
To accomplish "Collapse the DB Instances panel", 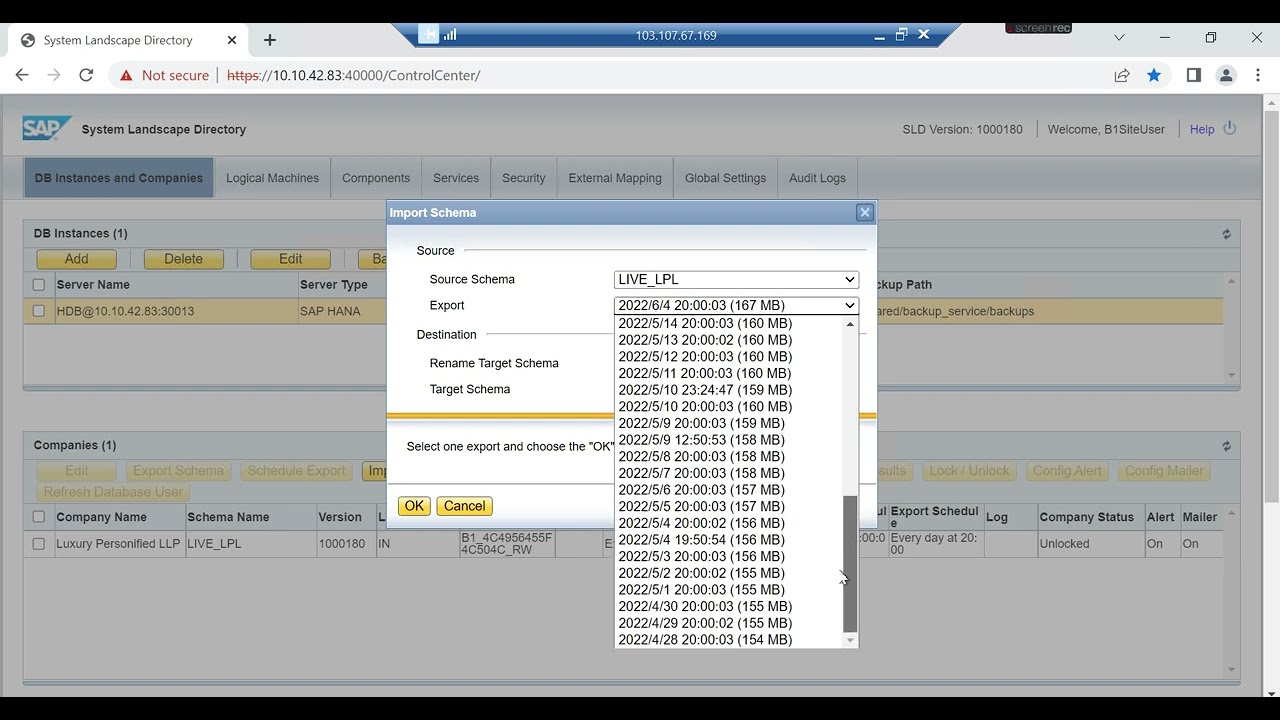I will pyautogui.click(x=1226, y=234).
